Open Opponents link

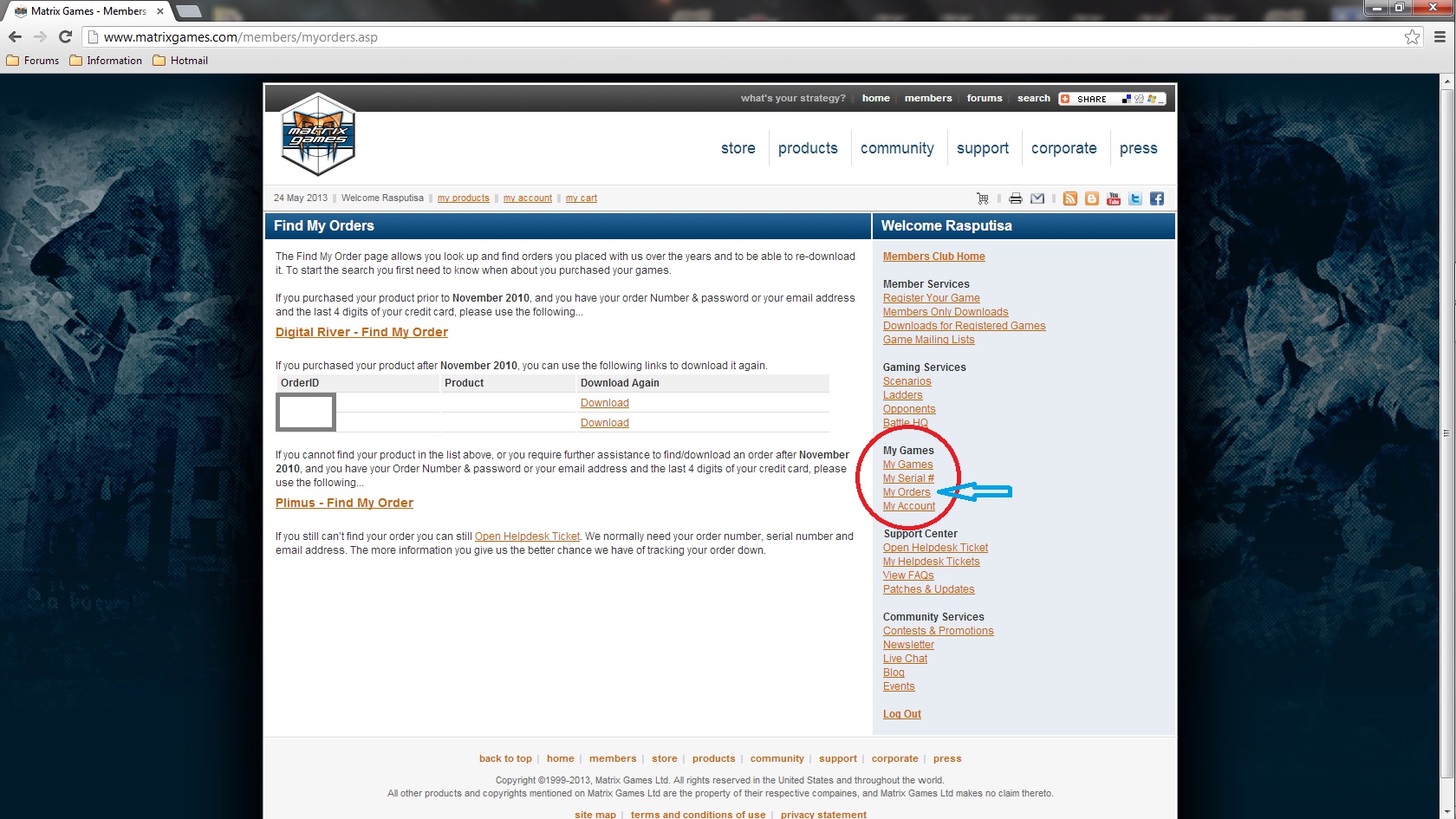point(909,409)
